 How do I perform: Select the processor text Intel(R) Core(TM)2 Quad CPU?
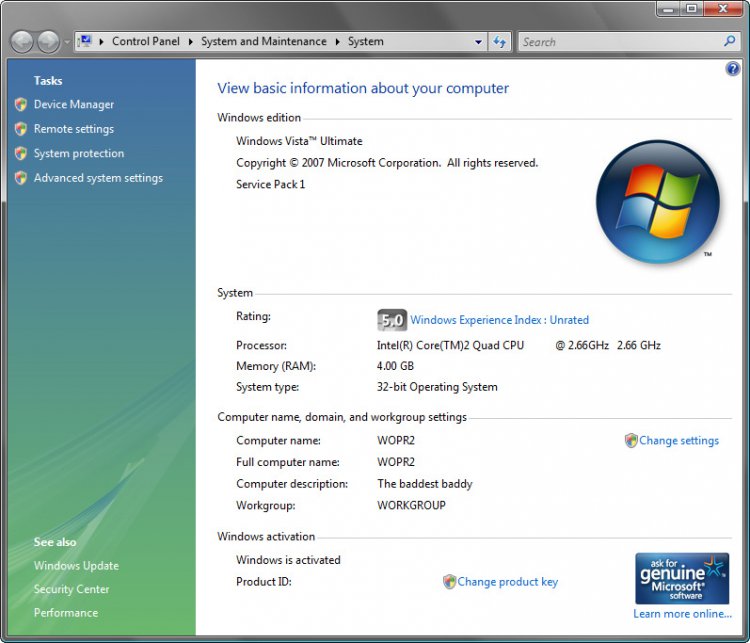click(x=451, y=345)
